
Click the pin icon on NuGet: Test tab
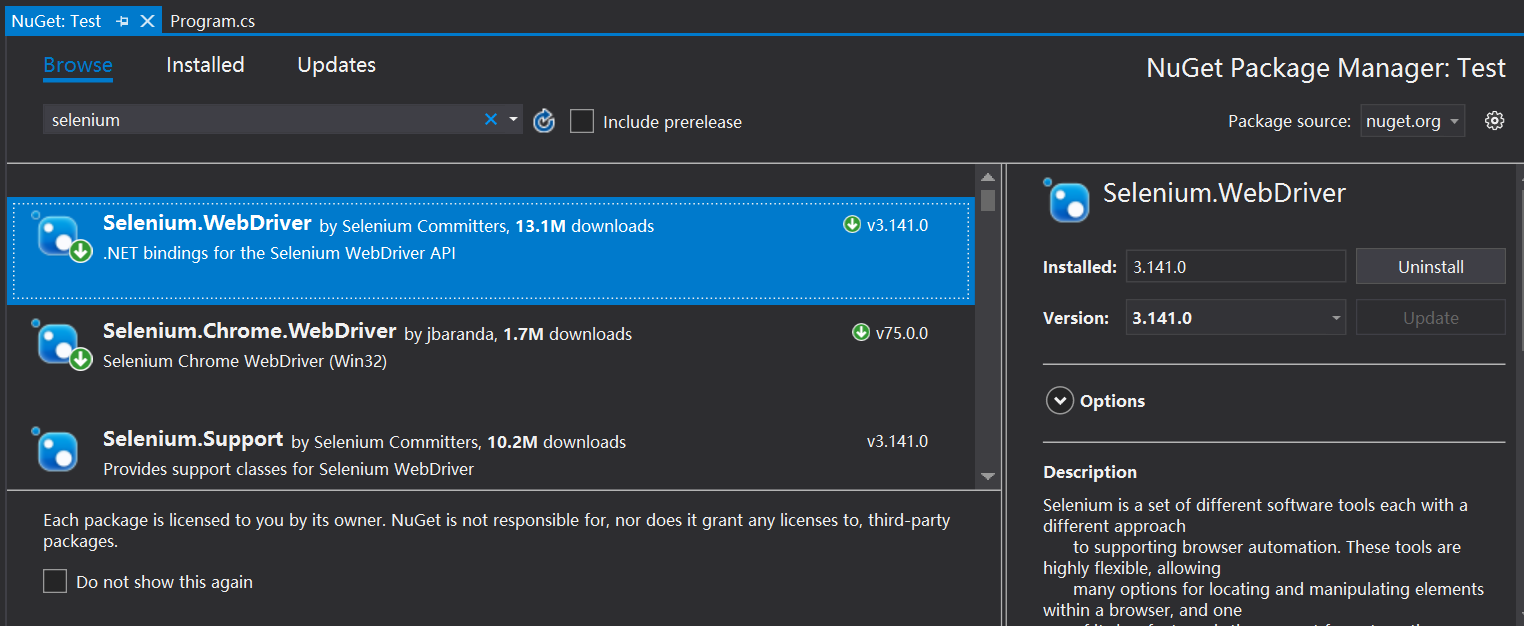[123, 21]
